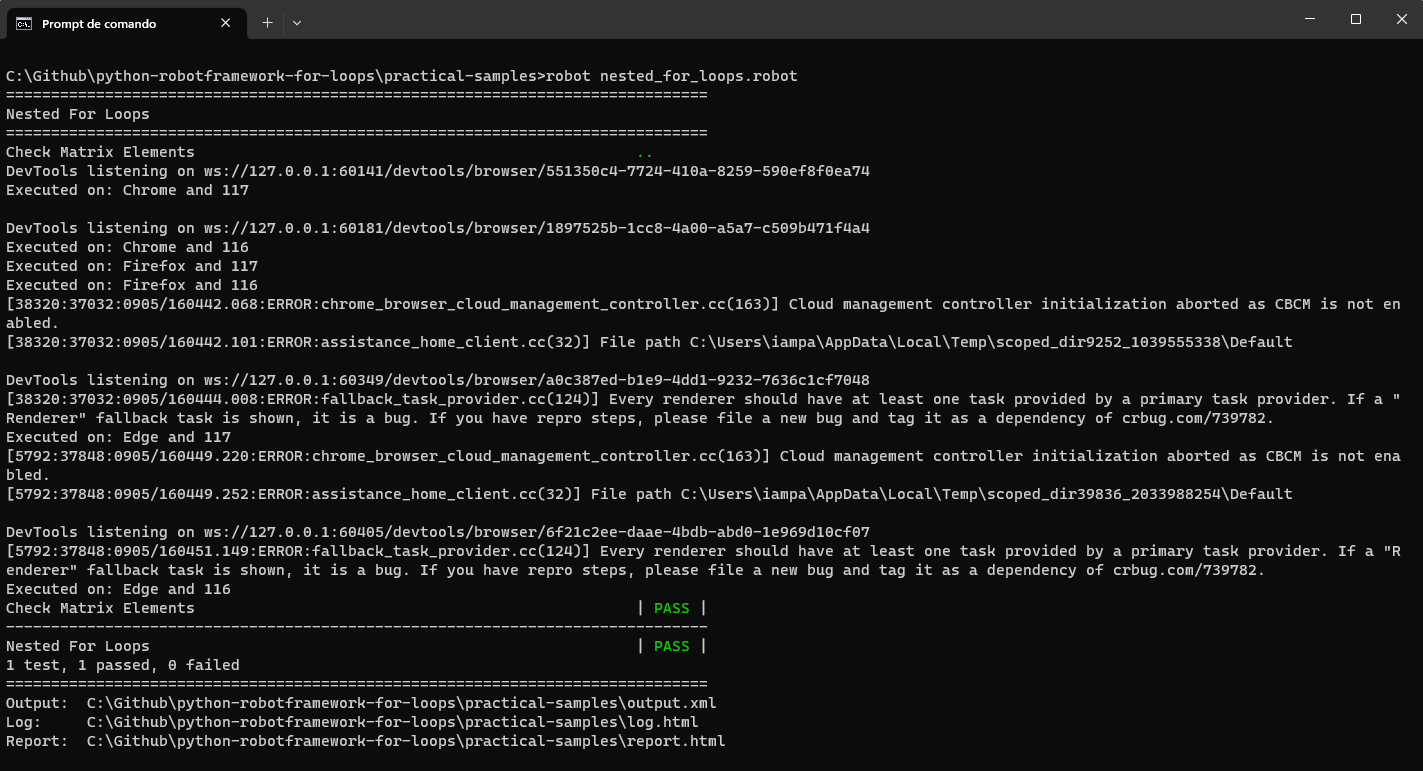Click the output.xml file path
Viewport: 1423px width, 771px height.
401,703
